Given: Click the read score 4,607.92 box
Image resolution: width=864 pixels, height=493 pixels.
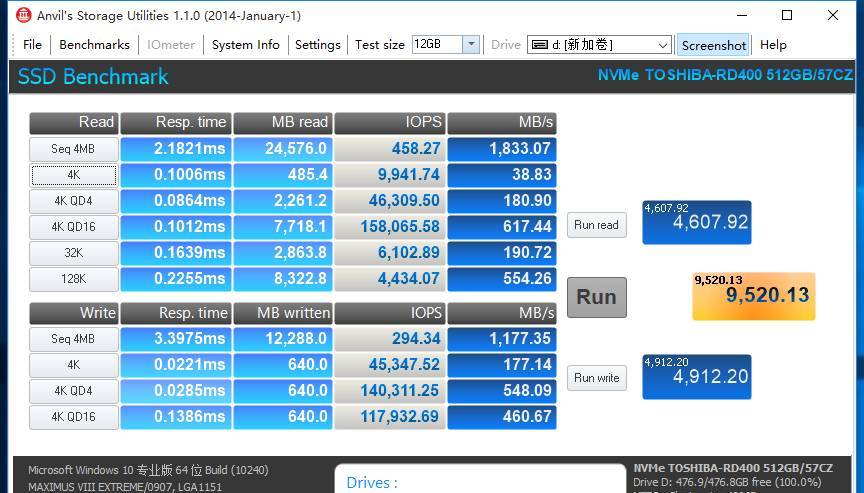Looking at the screenshot, I should tap(696, 222).
